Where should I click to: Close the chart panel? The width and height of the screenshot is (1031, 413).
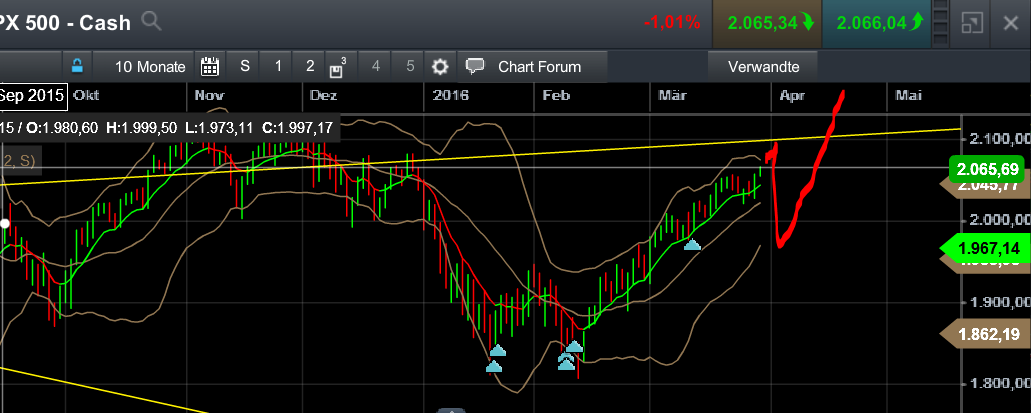[x=1011, y=23]
